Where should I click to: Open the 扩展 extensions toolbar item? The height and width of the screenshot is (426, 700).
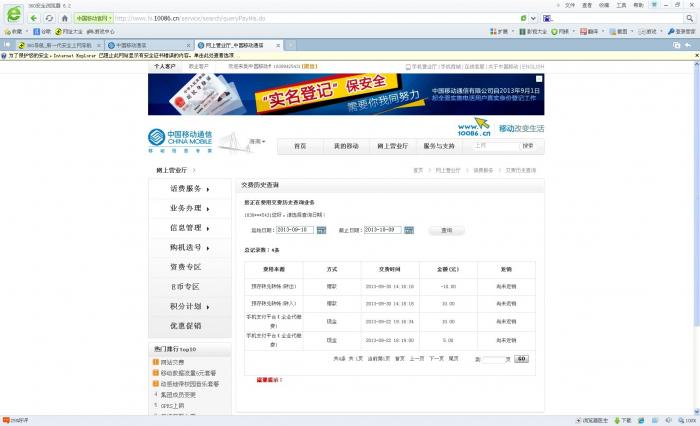500,32
